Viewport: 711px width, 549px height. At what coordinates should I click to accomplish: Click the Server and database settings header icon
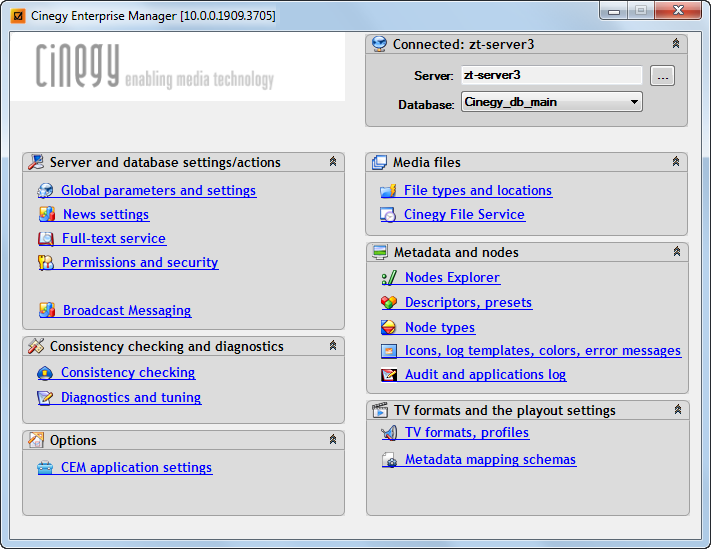(36, 162)
